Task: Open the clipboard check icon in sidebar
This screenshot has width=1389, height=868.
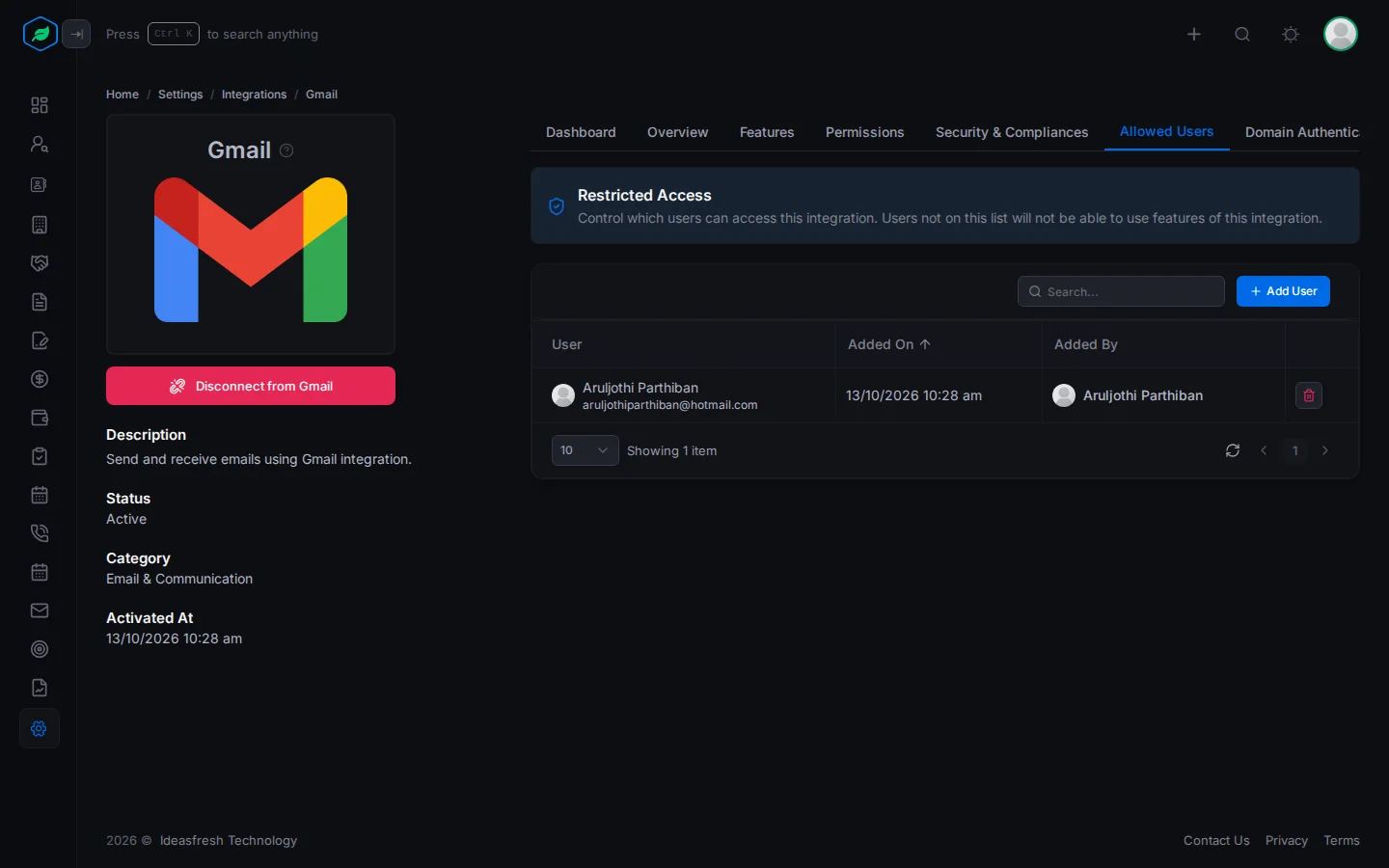Action: coord(40,456)
